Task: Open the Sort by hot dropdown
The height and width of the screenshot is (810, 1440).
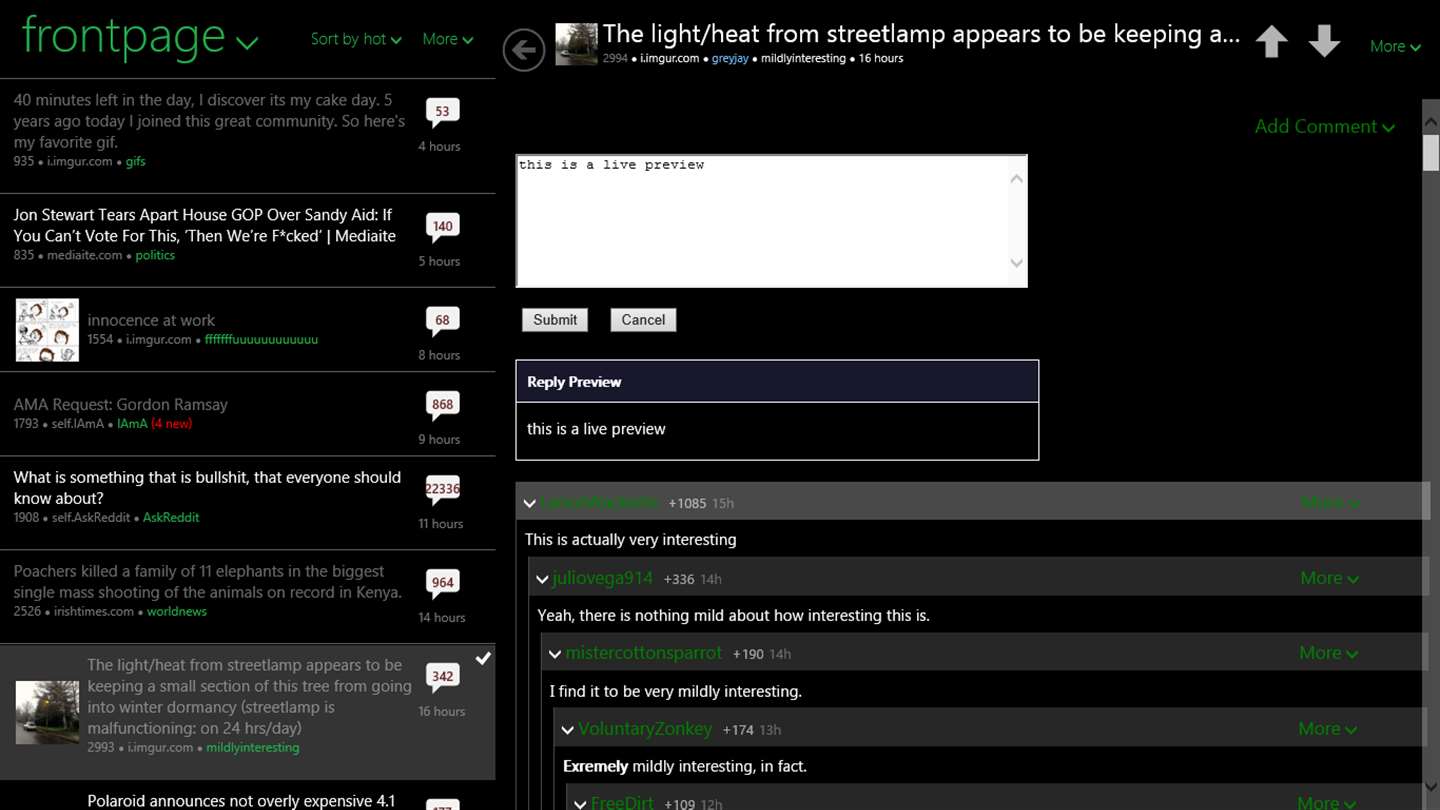Action: (356, 39)
